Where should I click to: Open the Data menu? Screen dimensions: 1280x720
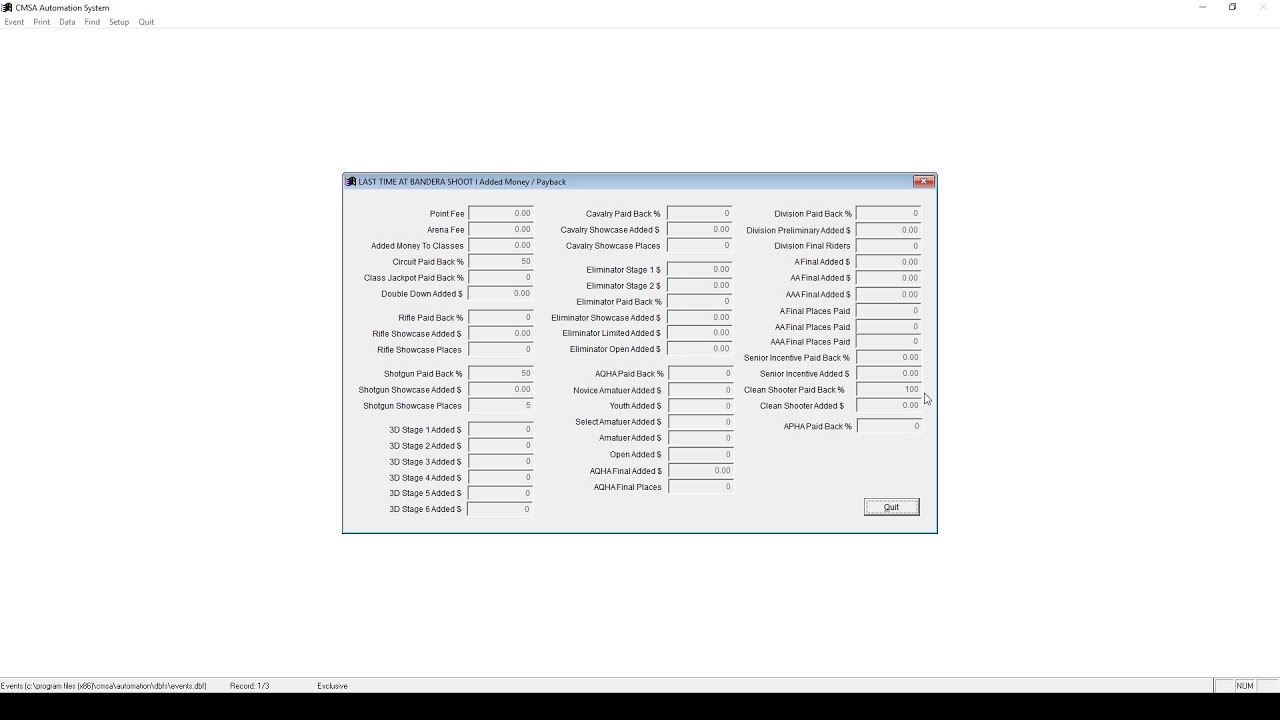coord(67,22)
